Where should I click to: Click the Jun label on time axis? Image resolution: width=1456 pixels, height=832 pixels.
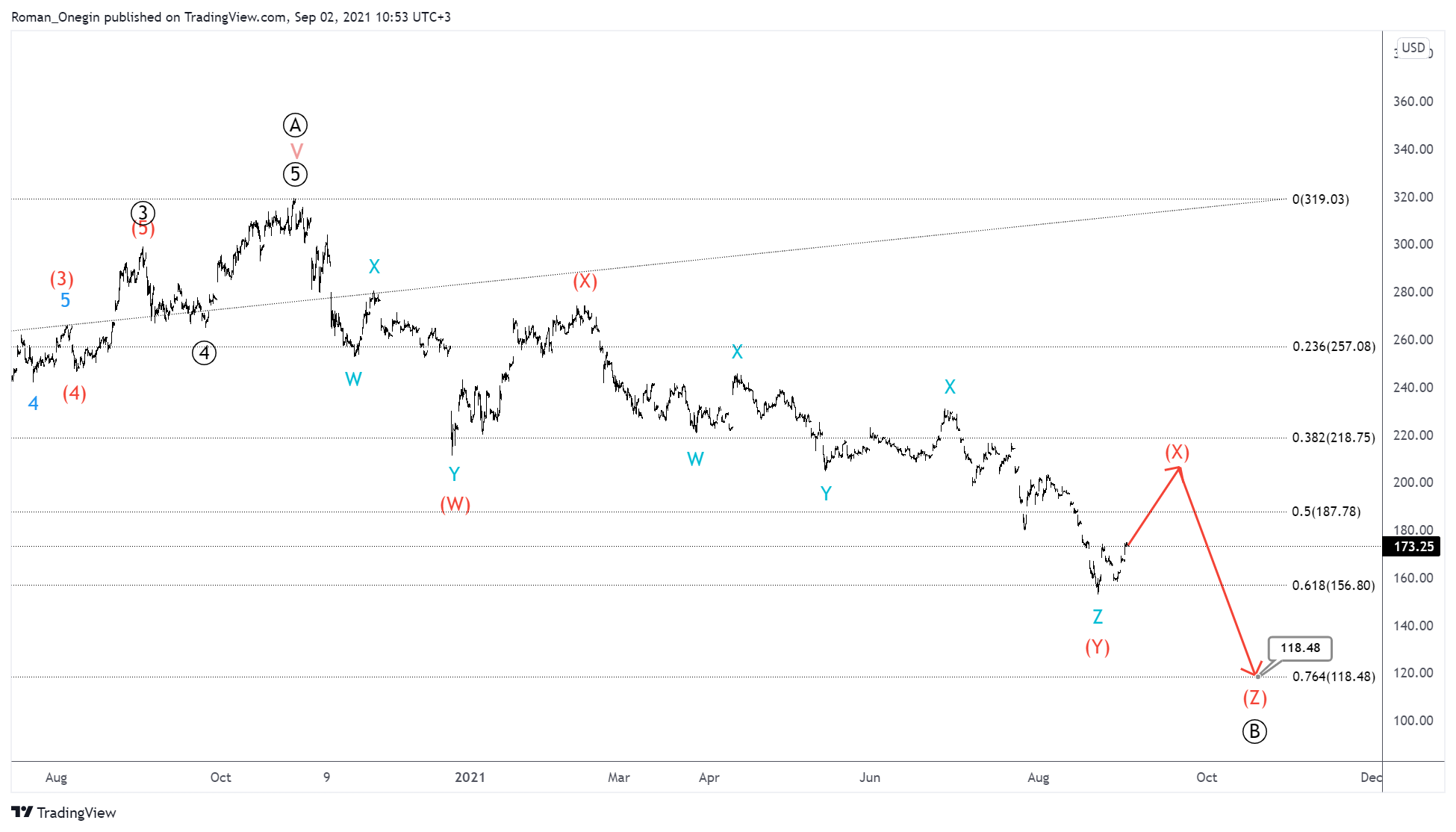click(x=869, y=777)
